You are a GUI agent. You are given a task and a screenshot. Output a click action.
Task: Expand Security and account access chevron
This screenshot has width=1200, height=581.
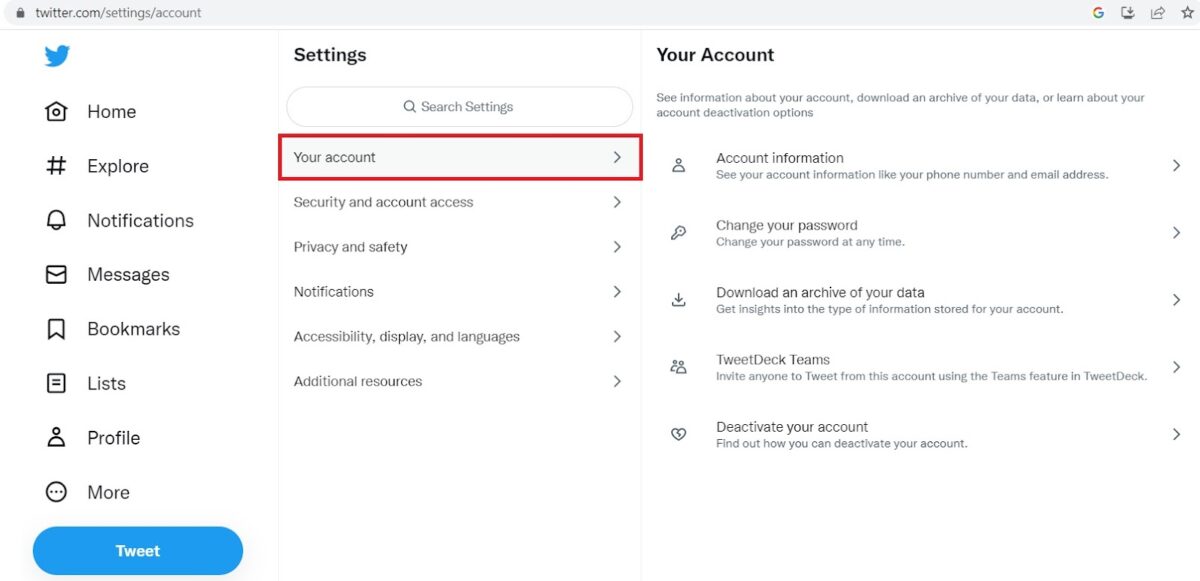[x=617, y=202]
